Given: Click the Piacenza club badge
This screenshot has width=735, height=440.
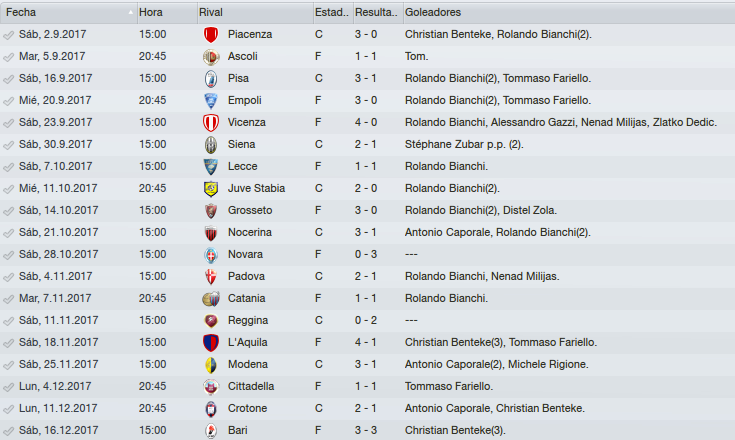Looking at the screenshot, I should tap(211, 35).
